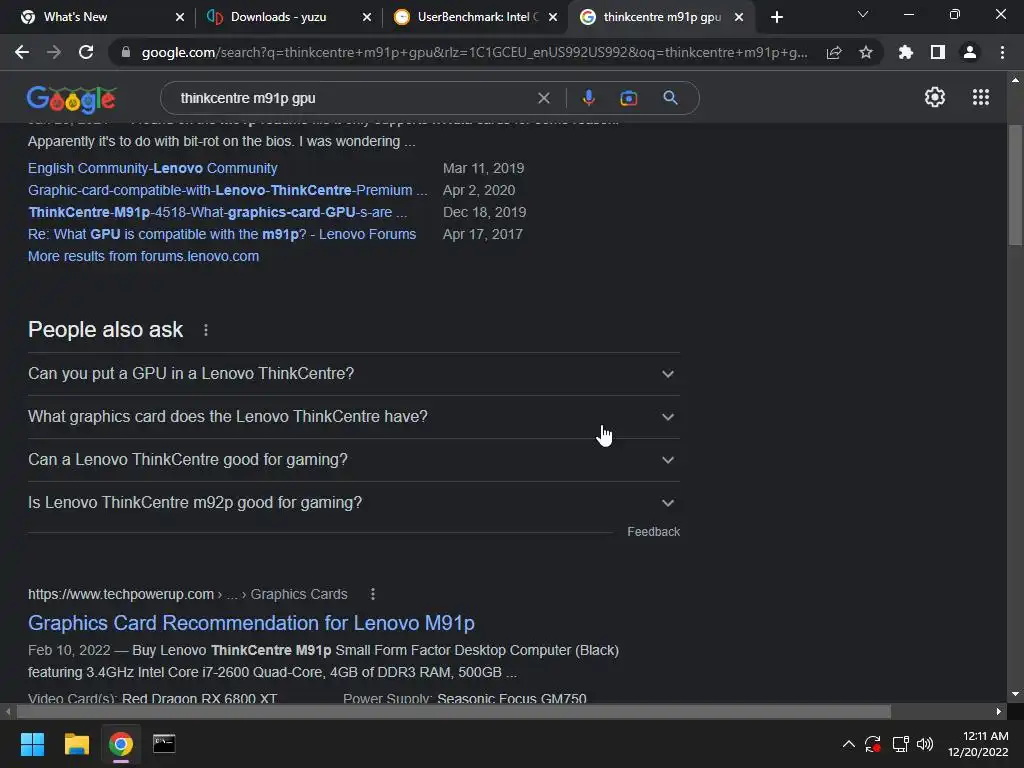Open network status tray icon
1024x768 pixels.
[901, 744]
